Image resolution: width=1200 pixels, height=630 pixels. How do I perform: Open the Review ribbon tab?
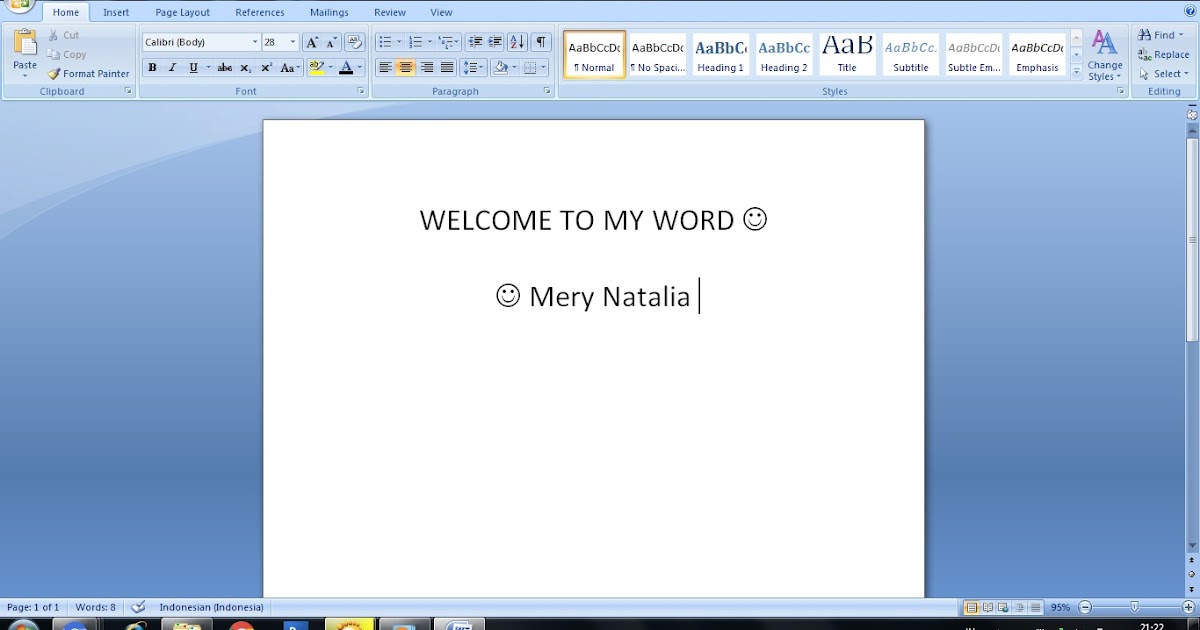(389, 12)
